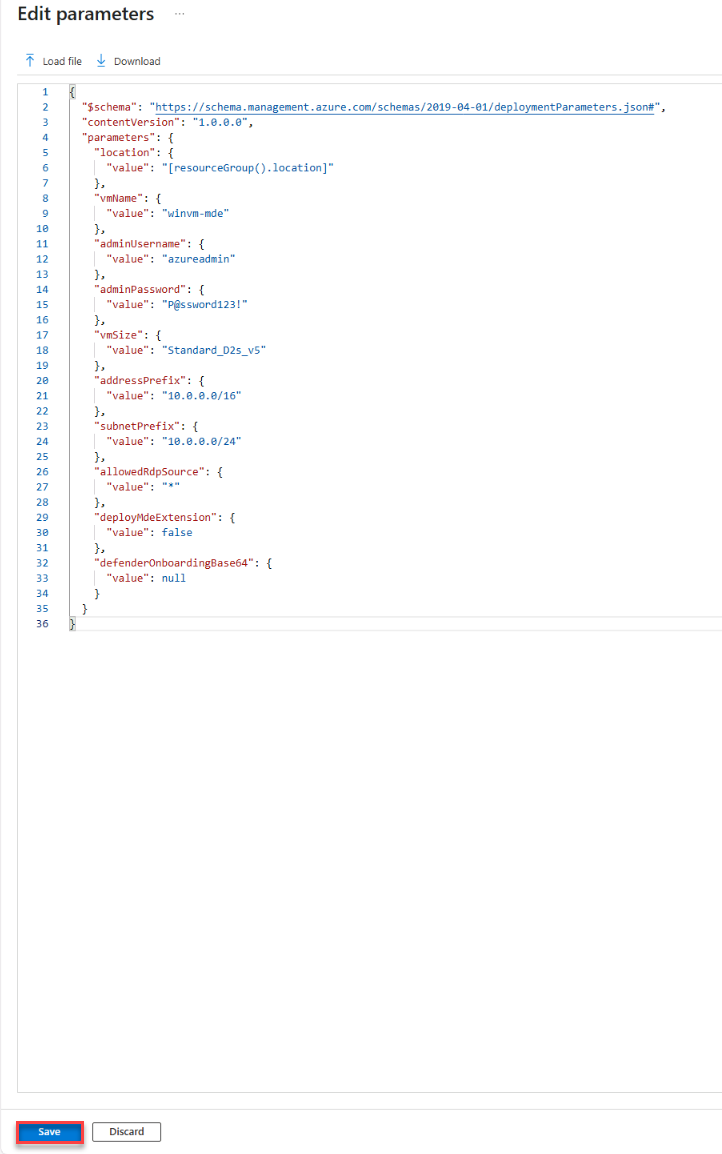
Task: Click the "Standard_D2s_v5" value
Action: tap(213, 350)
